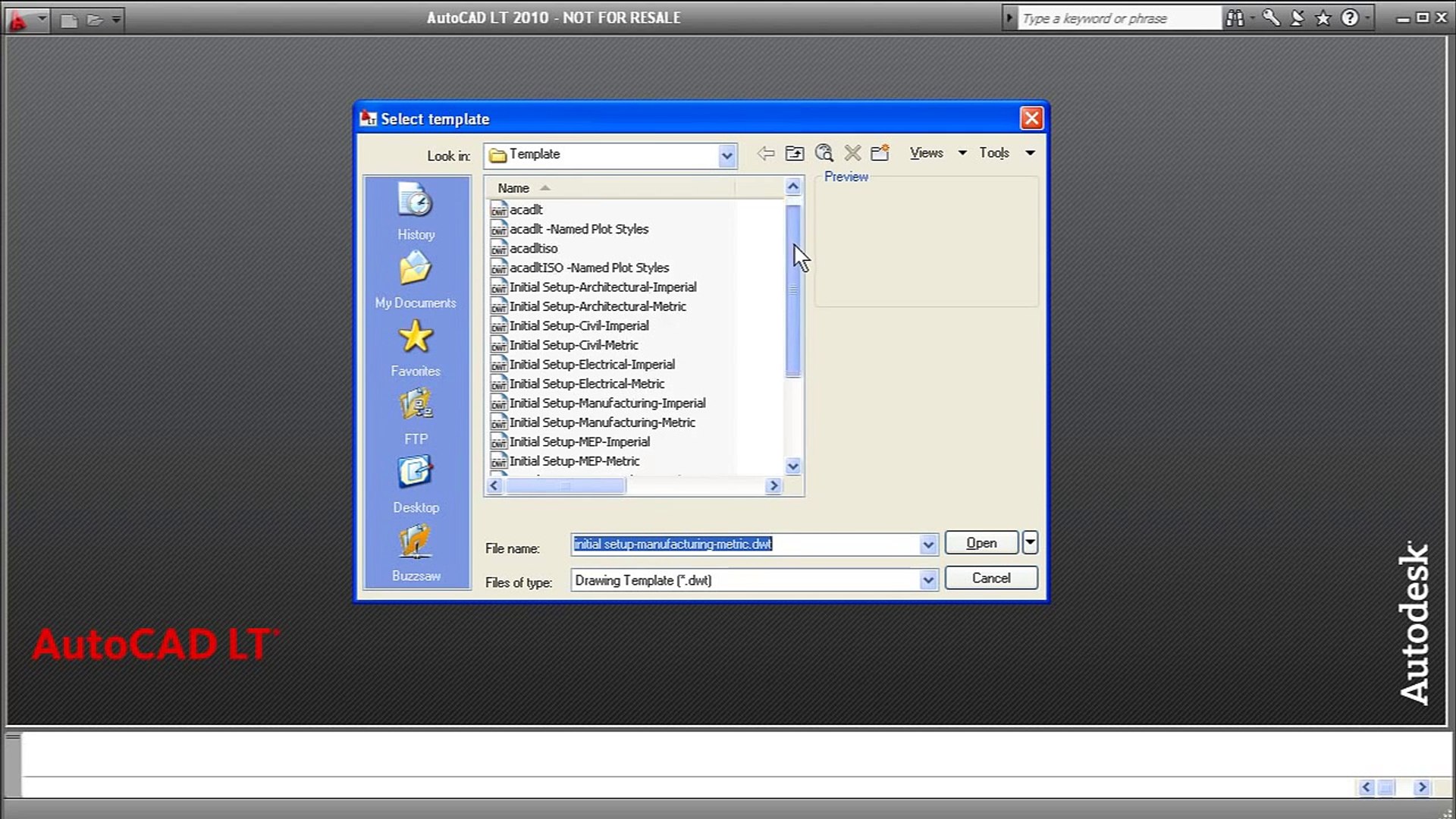Click the Cancel button

point(991,578)
